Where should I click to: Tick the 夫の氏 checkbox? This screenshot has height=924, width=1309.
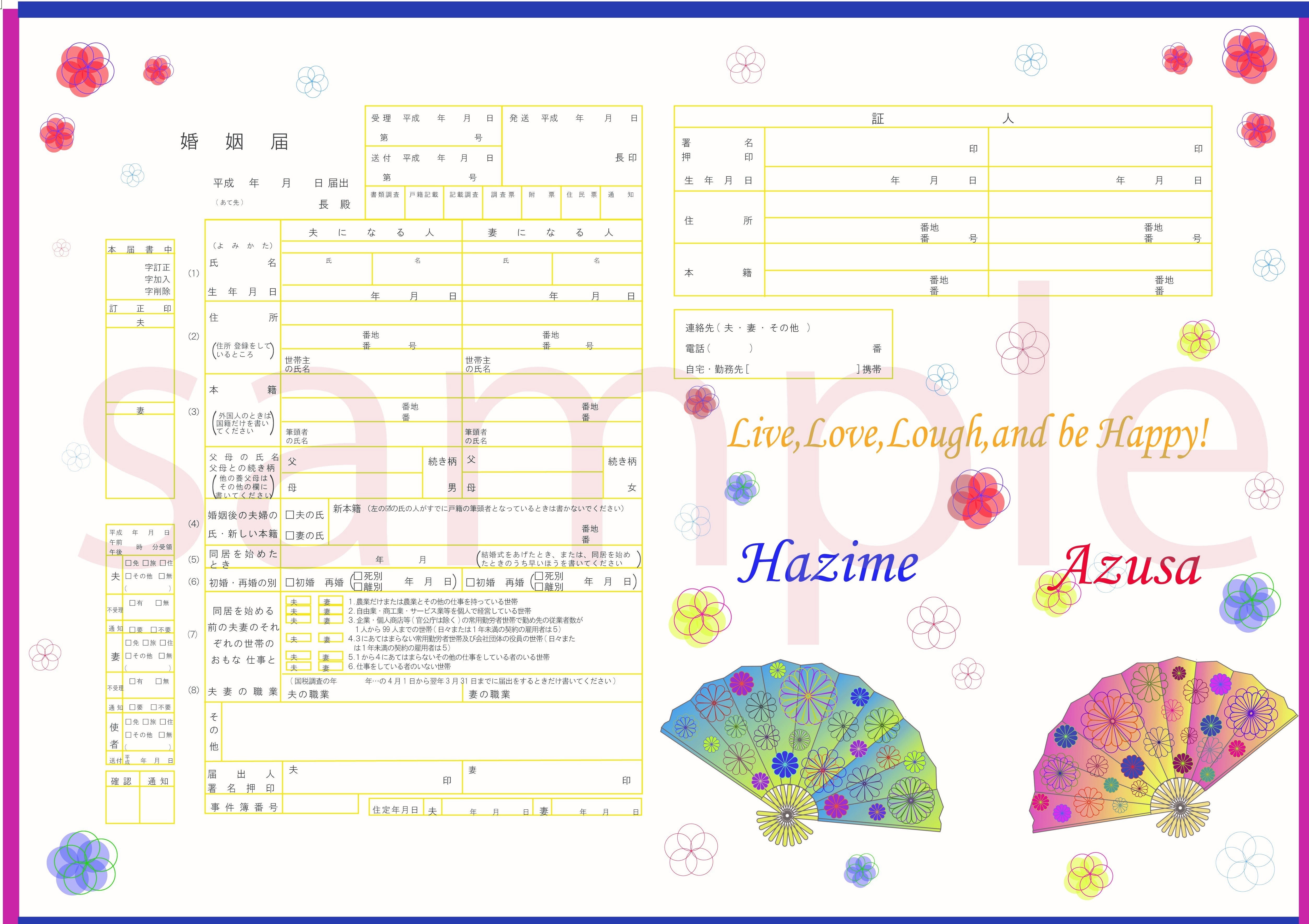(290, 515)
